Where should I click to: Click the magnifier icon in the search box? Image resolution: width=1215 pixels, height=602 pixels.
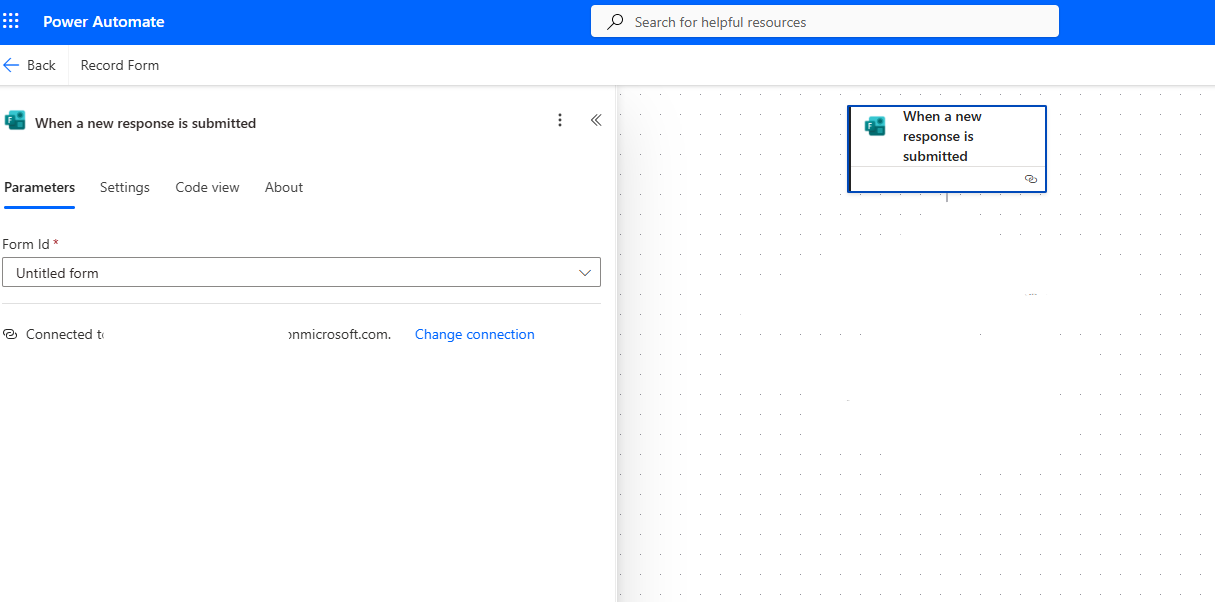(615, 22)
